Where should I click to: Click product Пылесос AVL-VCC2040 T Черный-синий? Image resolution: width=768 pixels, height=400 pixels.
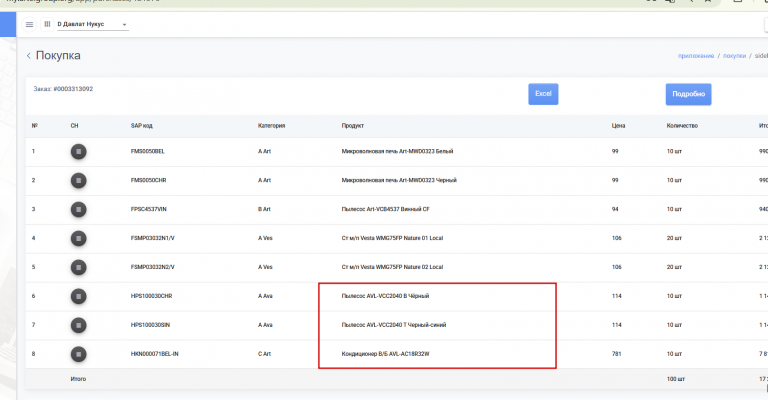[x=394, y=325]
